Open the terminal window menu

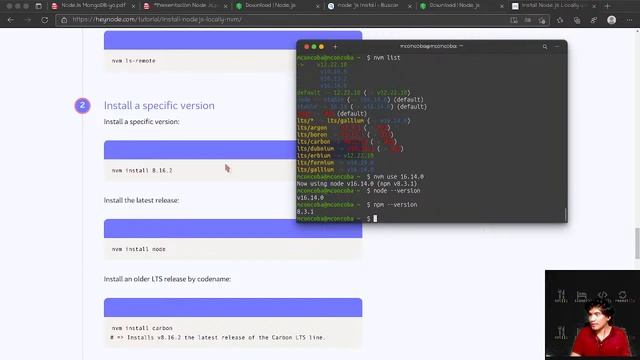tap(557, 47)
